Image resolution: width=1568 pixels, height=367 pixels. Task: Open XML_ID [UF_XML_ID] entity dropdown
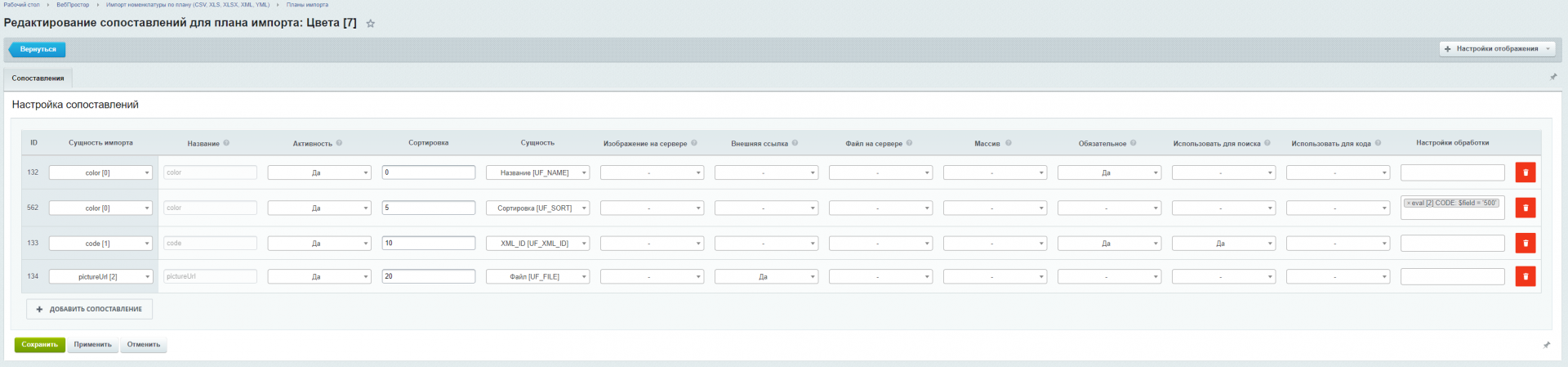(537, 243)
